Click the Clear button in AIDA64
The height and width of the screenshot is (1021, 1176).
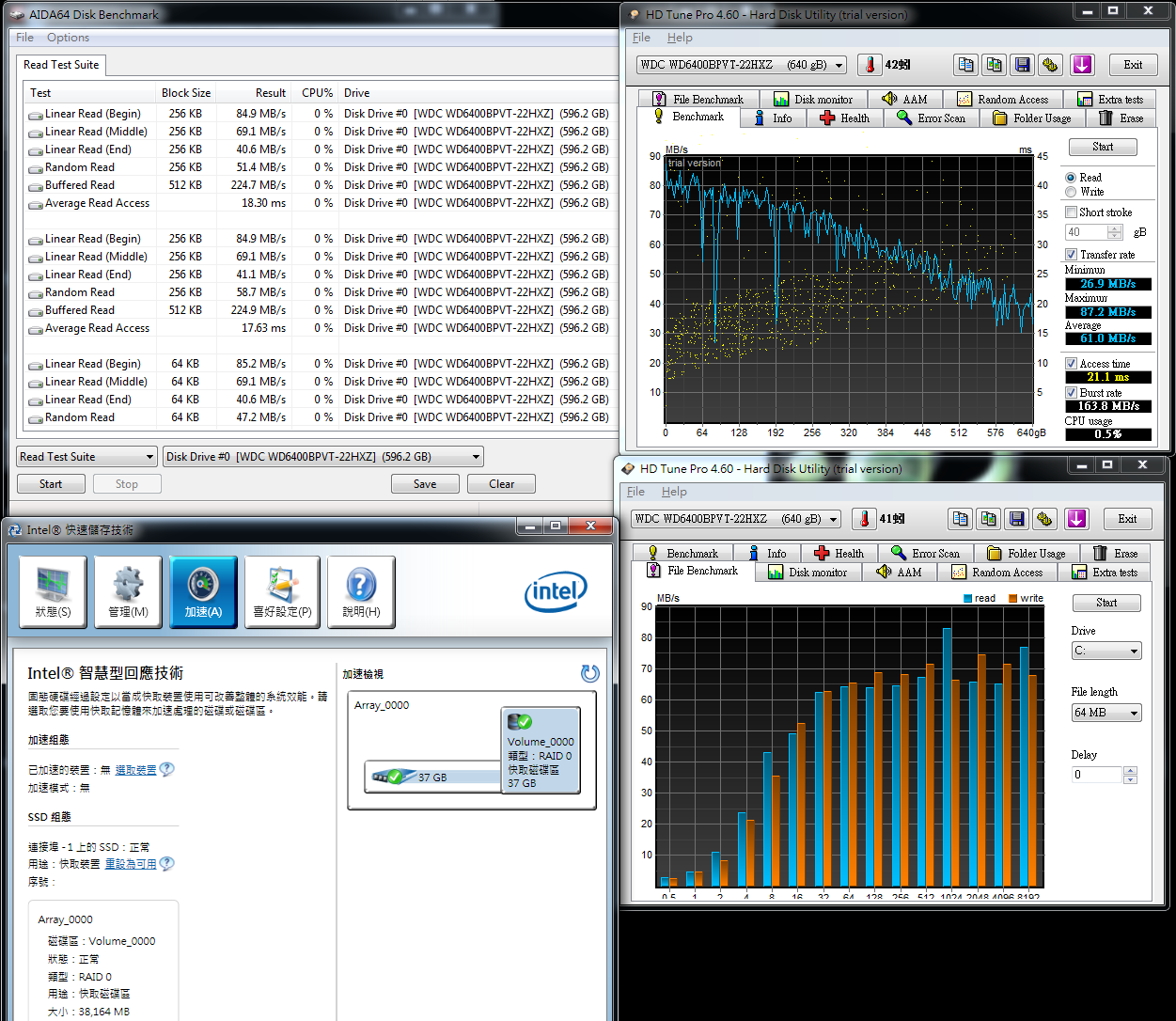point(502,484)
